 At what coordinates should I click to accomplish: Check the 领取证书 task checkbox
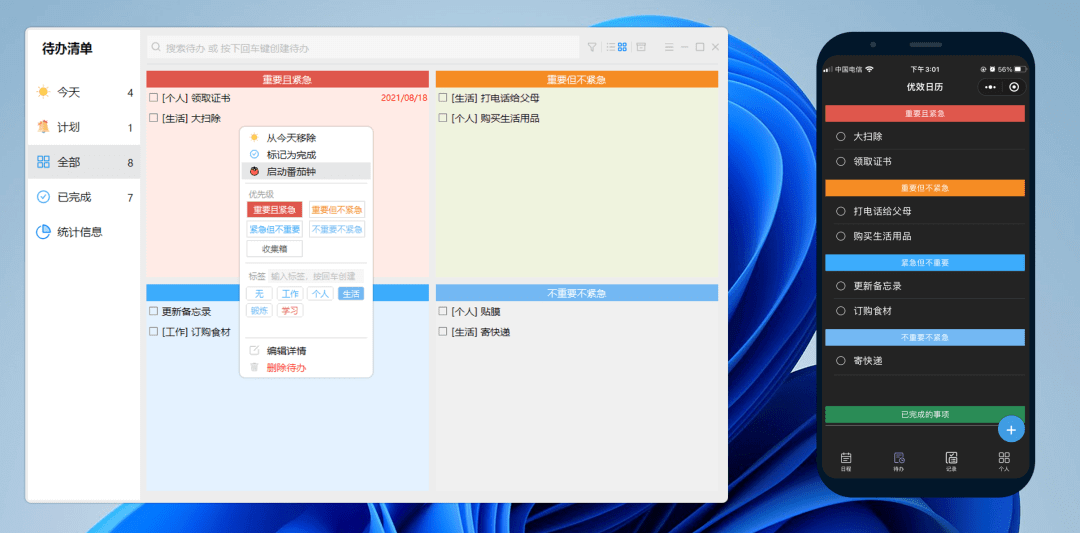coord(154,98)
